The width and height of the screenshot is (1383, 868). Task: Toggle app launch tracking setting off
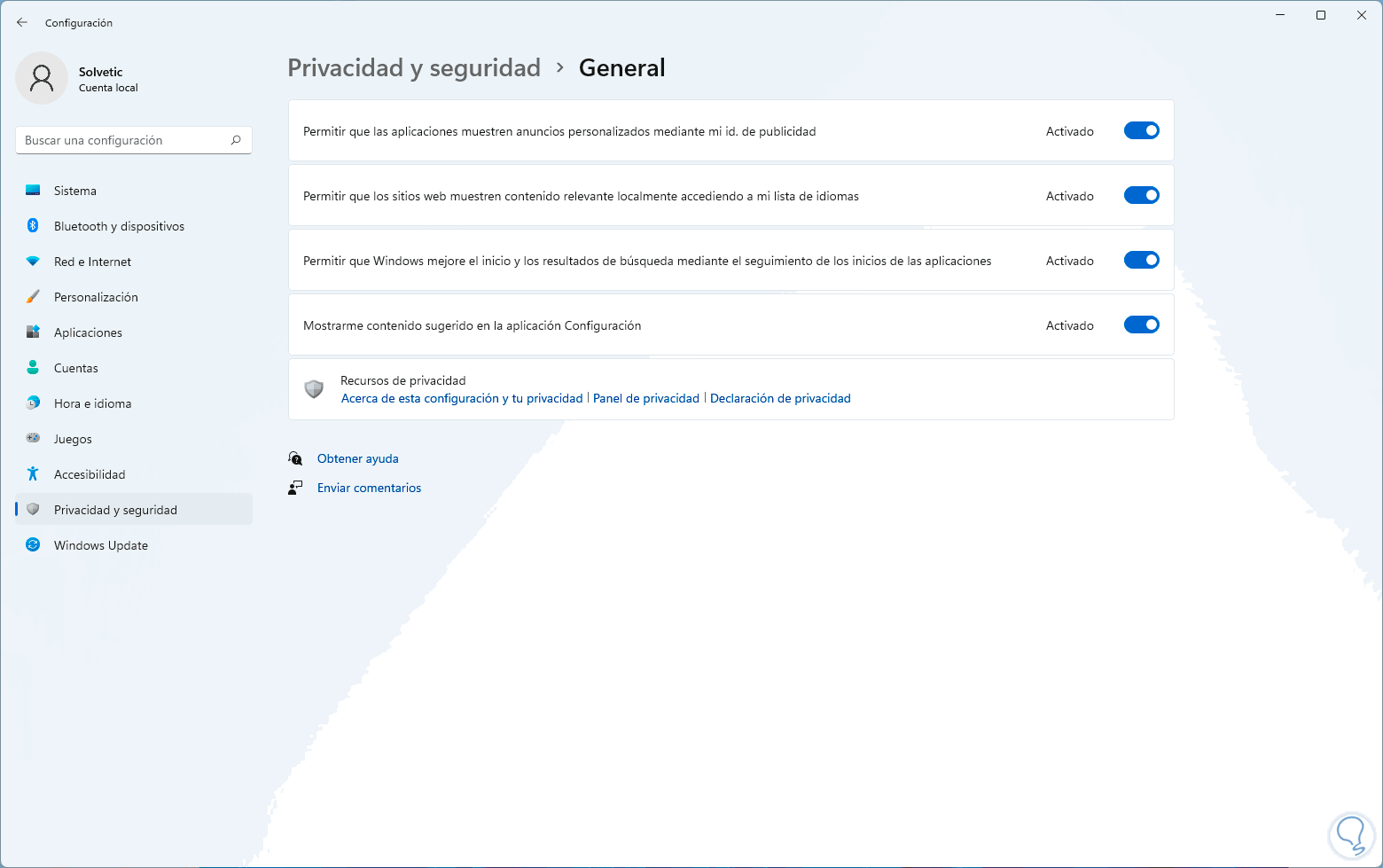(x=1141, y=261)
